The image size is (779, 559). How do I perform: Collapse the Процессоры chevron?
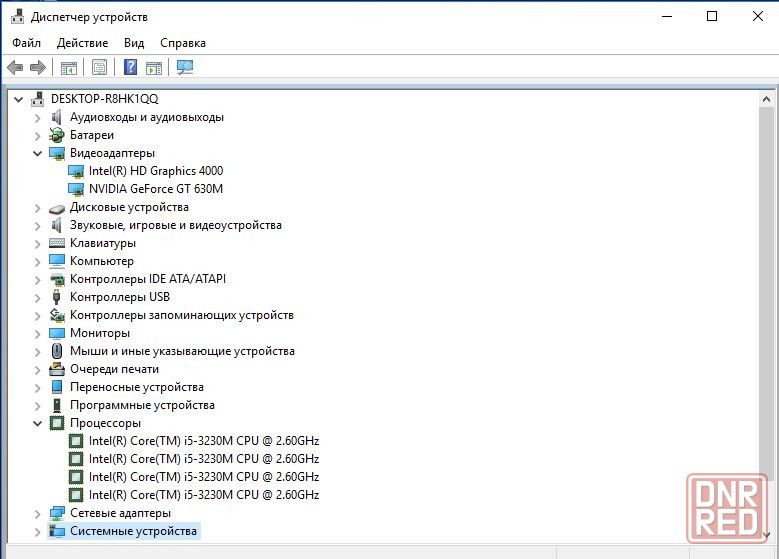pos(37,423)
